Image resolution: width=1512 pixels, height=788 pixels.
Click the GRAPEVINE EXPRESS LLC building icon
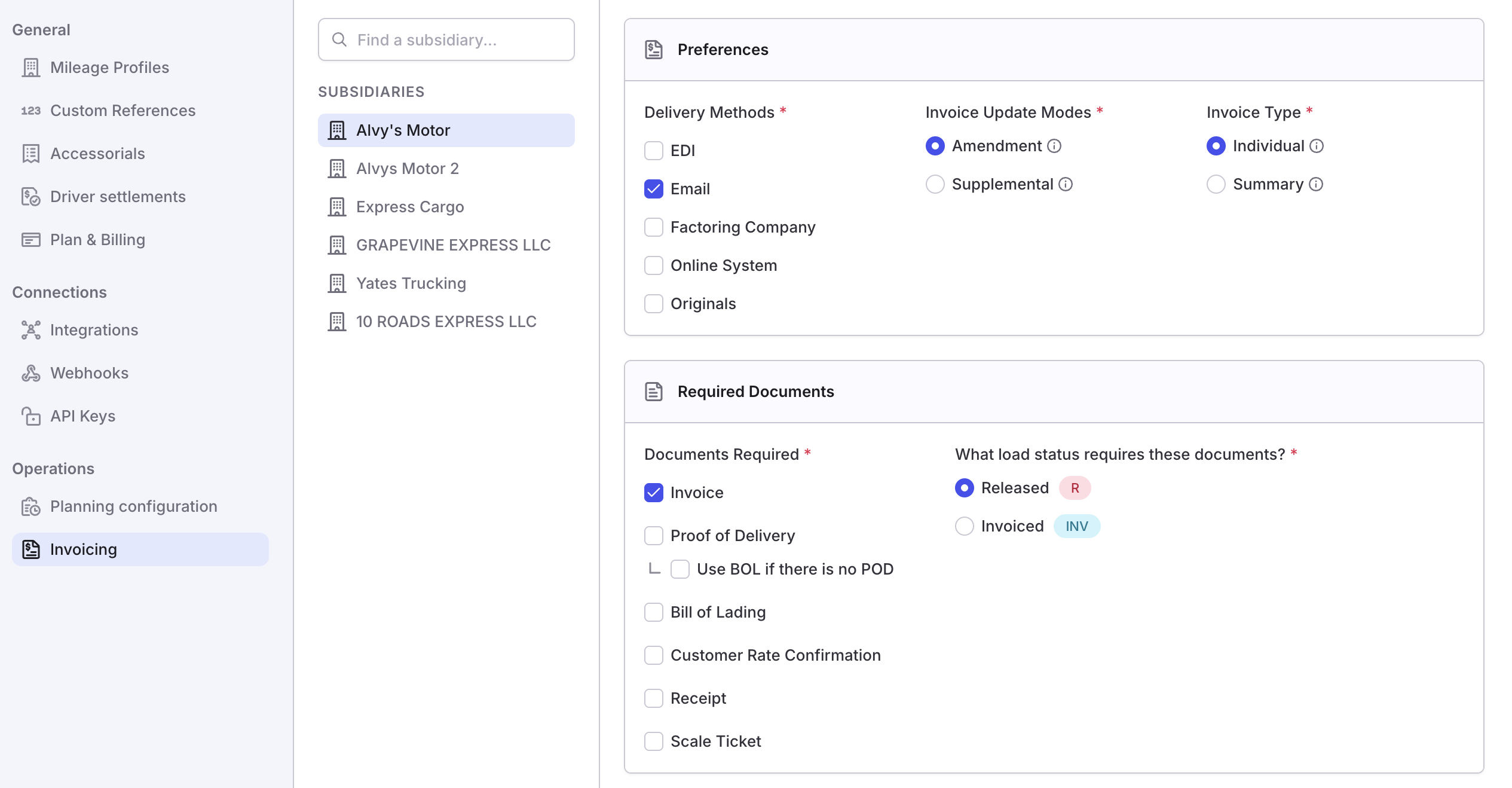tap(337, 245)
